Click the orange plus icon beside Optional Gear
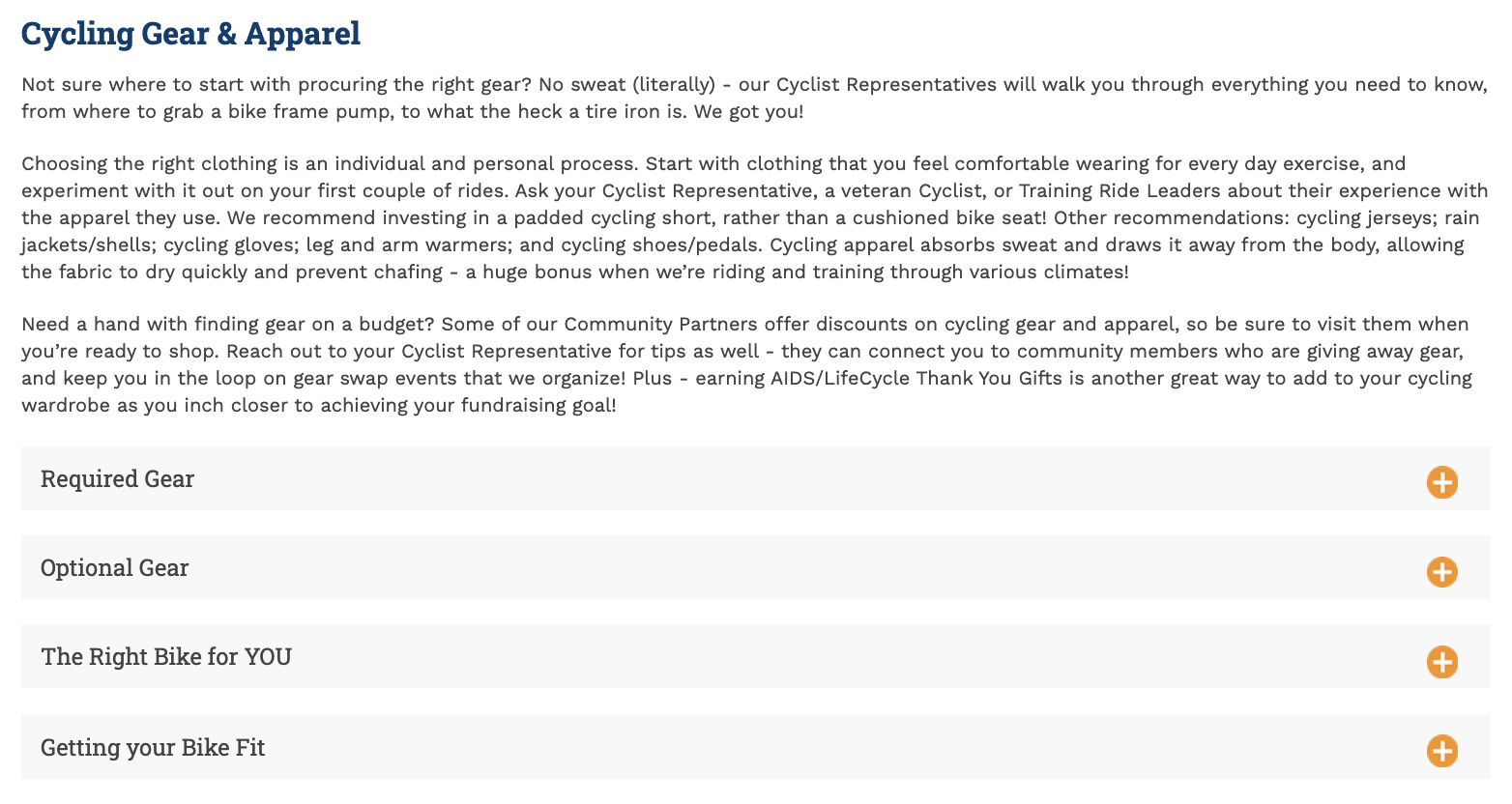 [x=1441, y=571]
